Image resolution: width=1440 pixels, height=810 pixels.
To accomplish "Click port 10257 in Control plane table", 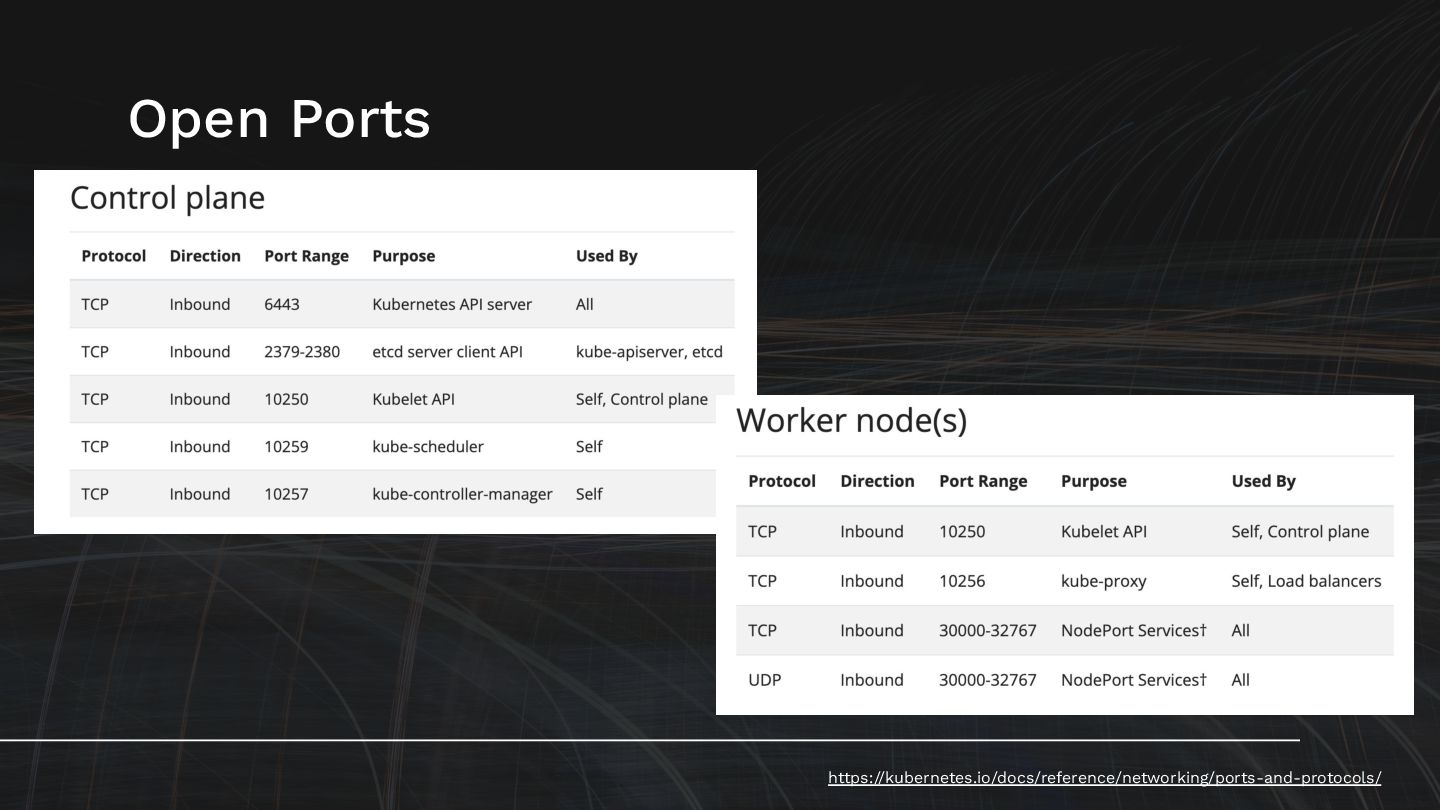I will pyautogui.click(x=286, y=494).
